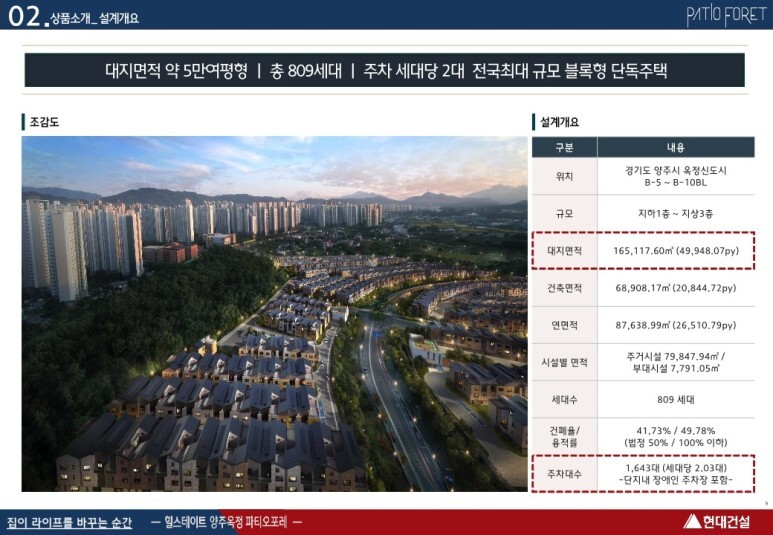Select the '41.73% / 49.78%' value

click(676, 430)
